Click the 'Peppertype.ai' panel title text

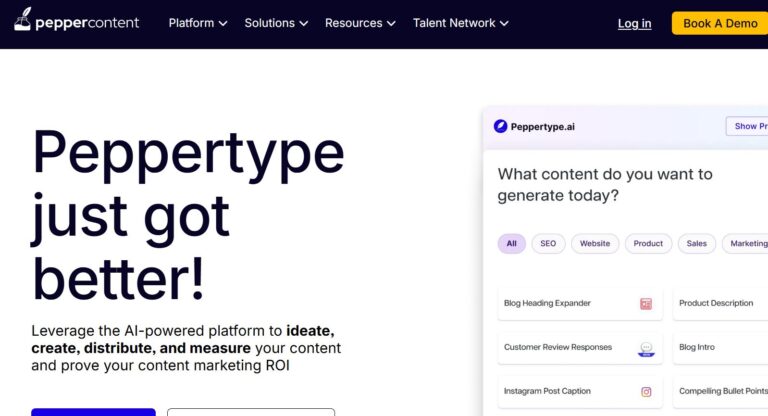tap(543, 127)
